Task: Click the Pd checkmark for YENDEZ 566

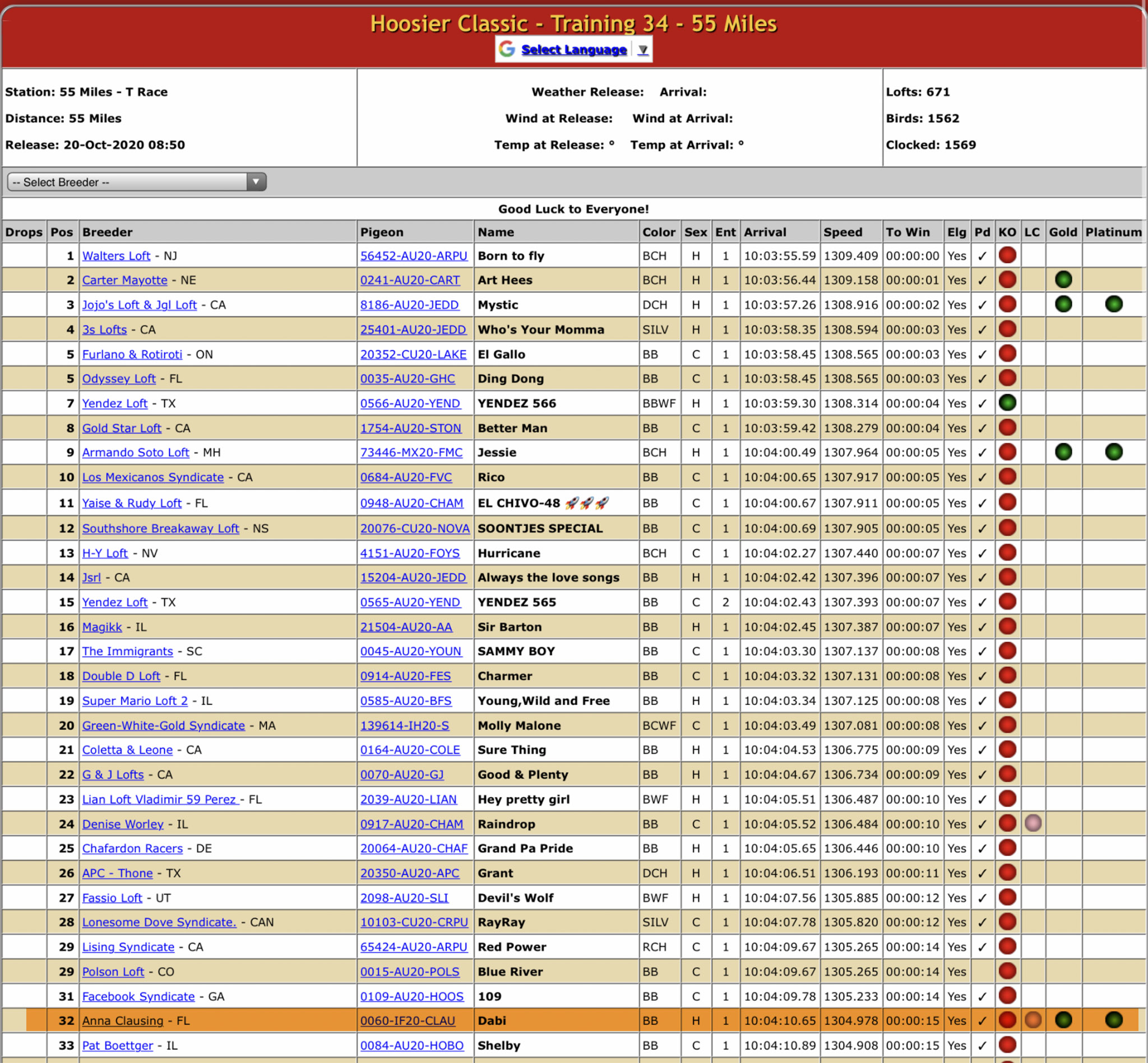Action: pos(982,404)
